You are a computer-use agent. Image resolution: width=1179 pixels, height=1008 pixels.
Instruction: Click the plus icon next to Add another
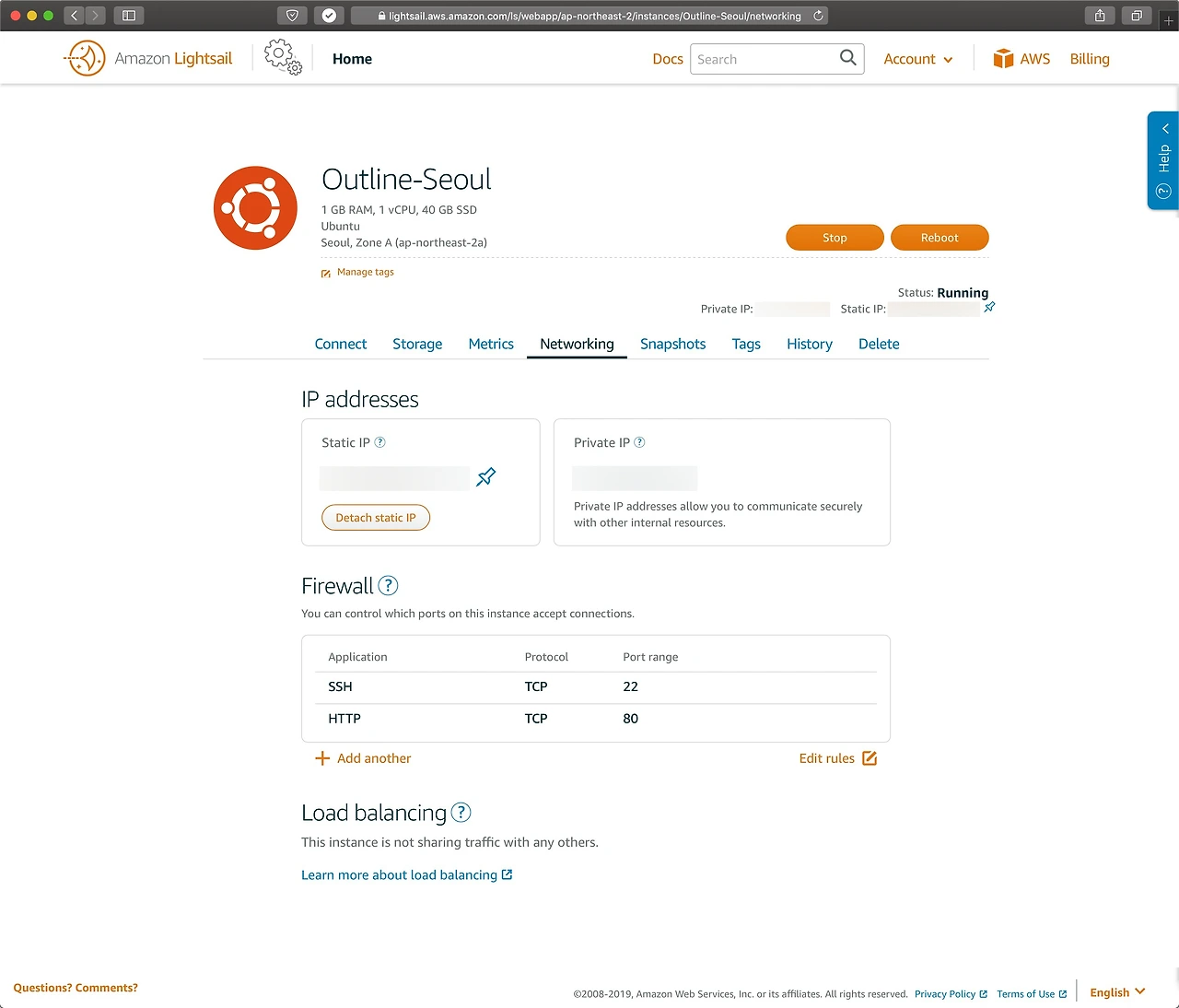point(322,758)
